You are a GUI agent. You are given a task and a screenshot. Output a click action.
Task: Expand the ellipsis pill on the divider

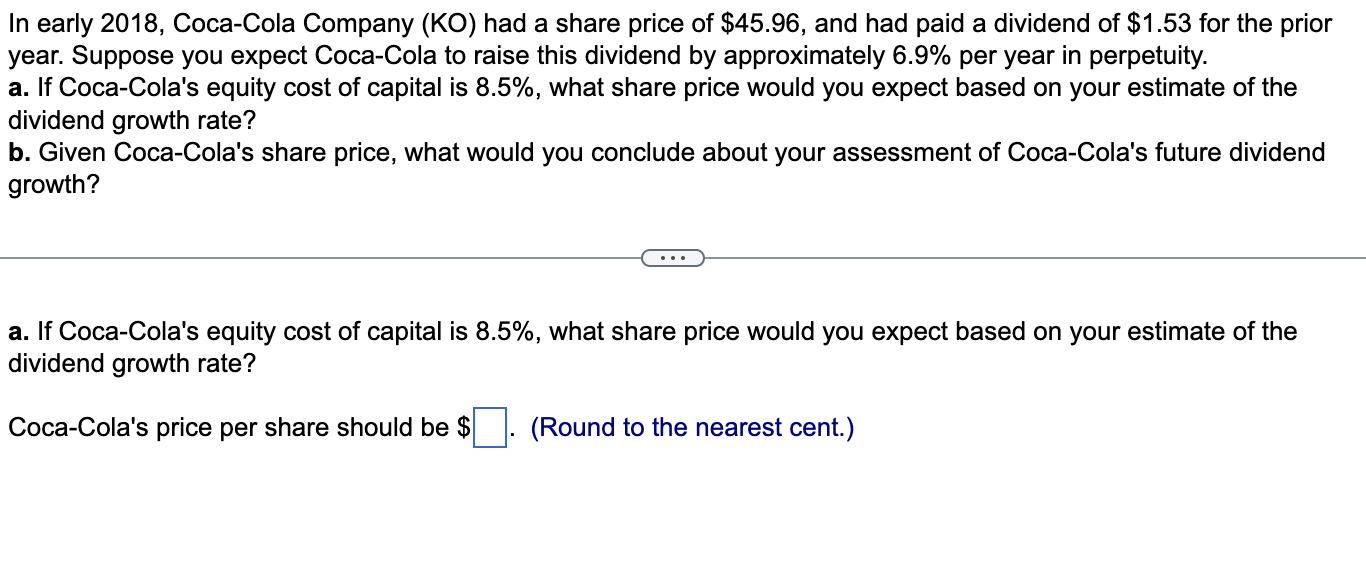pyautogui.click(x=673, y=259)
